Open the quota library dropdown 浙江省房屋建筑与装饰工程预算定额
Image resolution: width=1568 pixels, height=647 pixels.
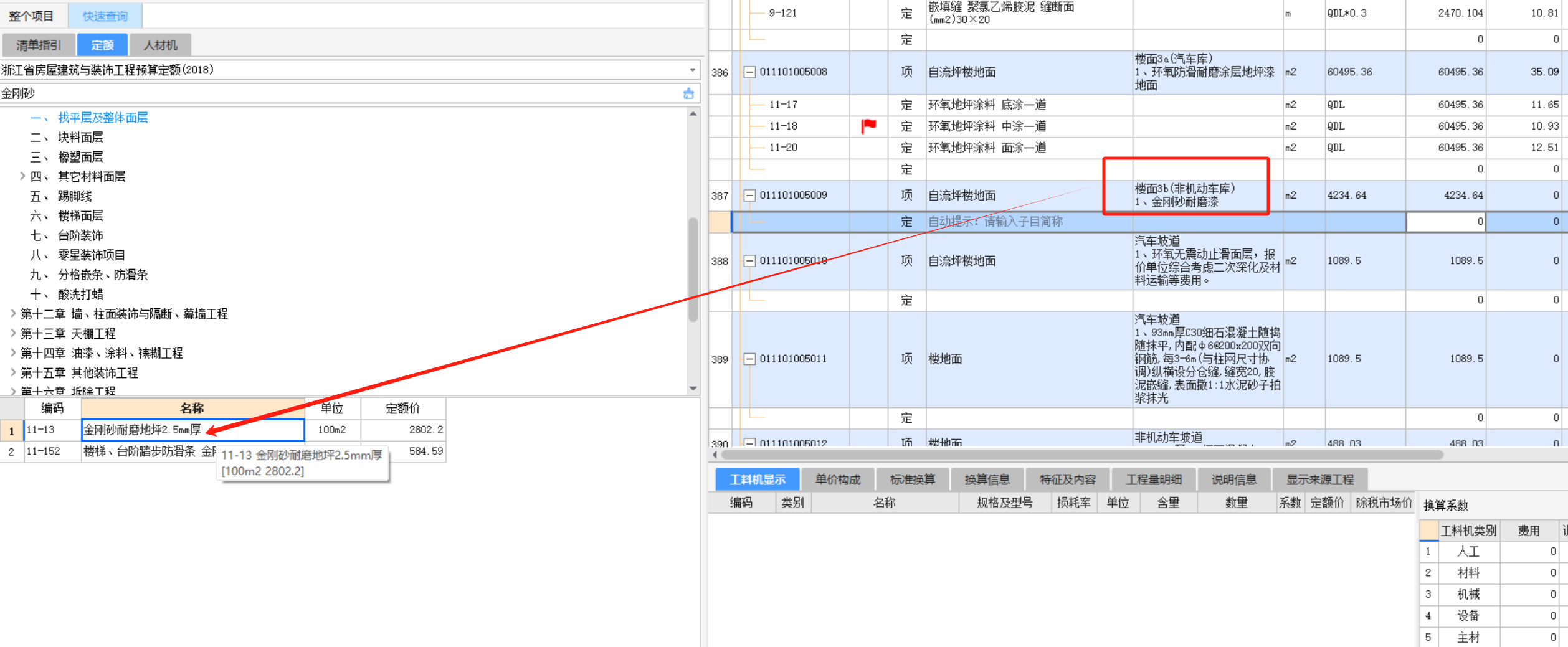pos(692,70)
